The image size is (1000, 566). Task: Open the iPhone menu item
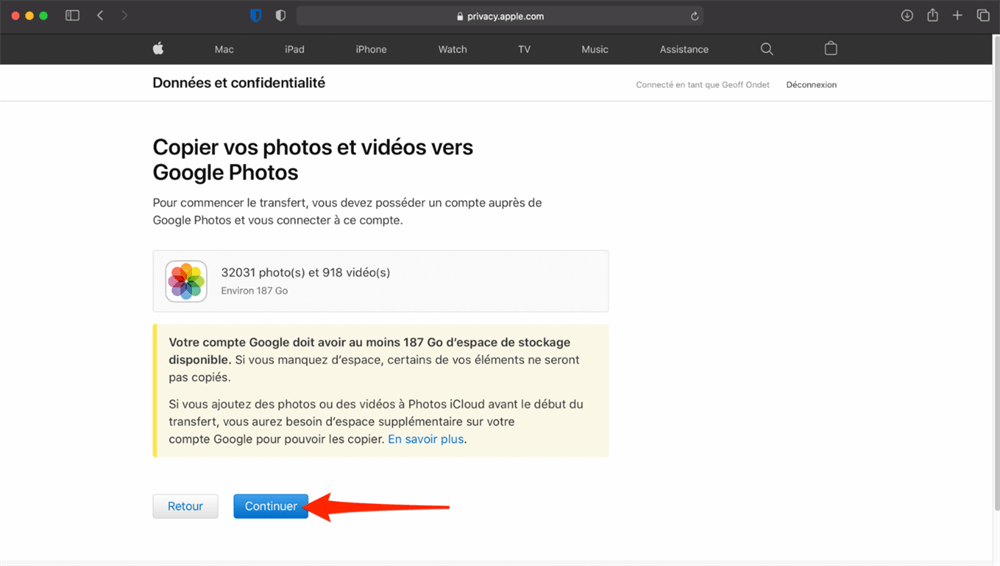pyautogui.click(x=371, y=49)
